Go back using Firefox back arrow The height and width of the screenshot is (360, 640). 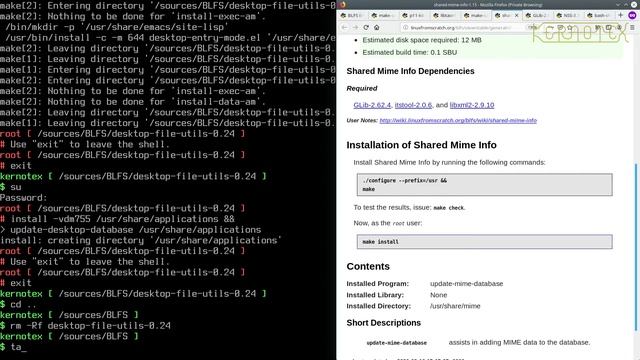point(344,27)
